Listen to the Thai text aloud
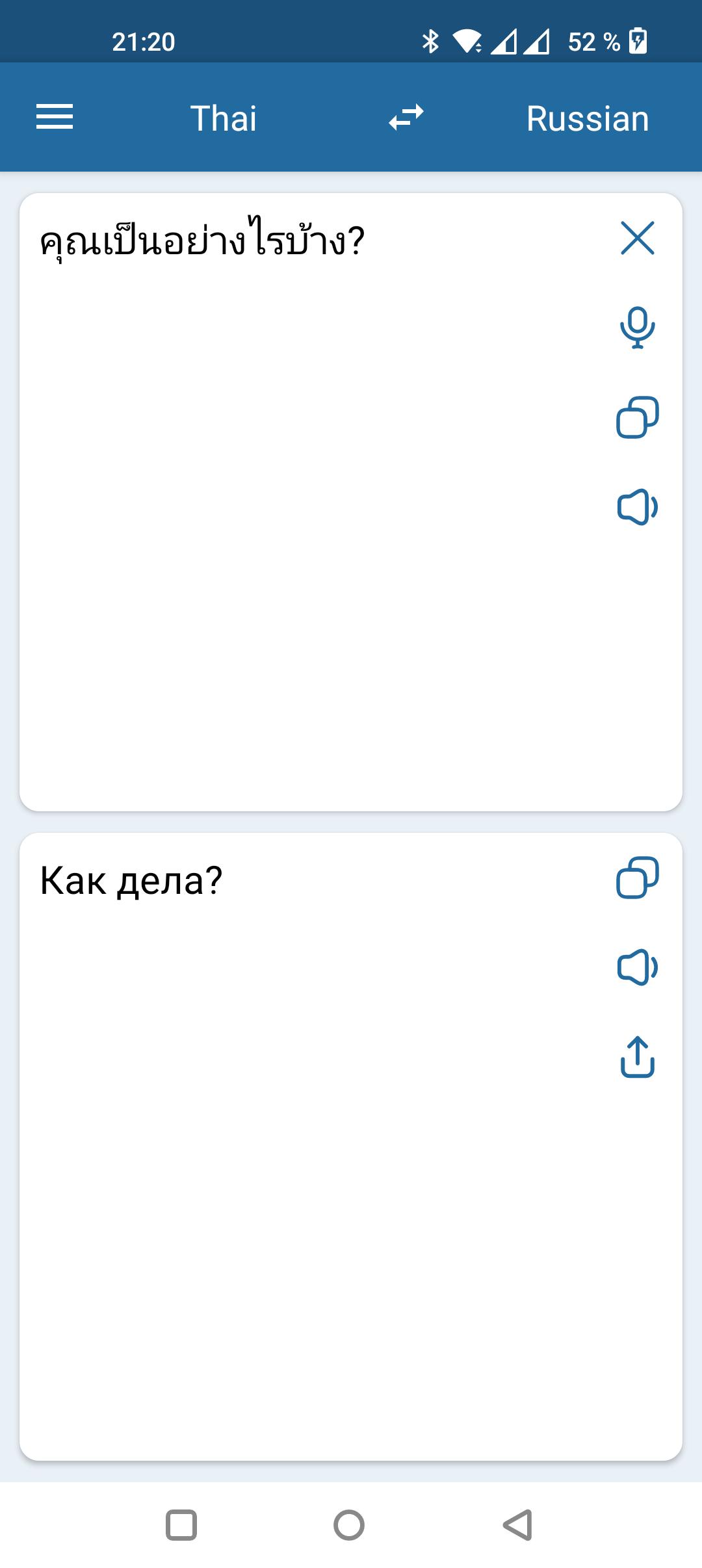702x1568 pixels. point(638,507)
